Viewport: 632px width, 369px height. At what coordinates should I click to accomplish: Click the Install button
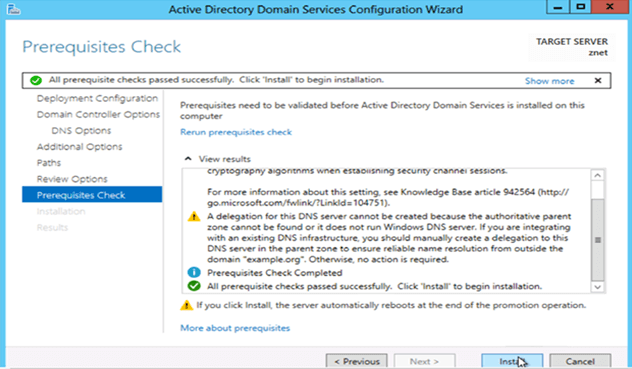click(512, 361)
